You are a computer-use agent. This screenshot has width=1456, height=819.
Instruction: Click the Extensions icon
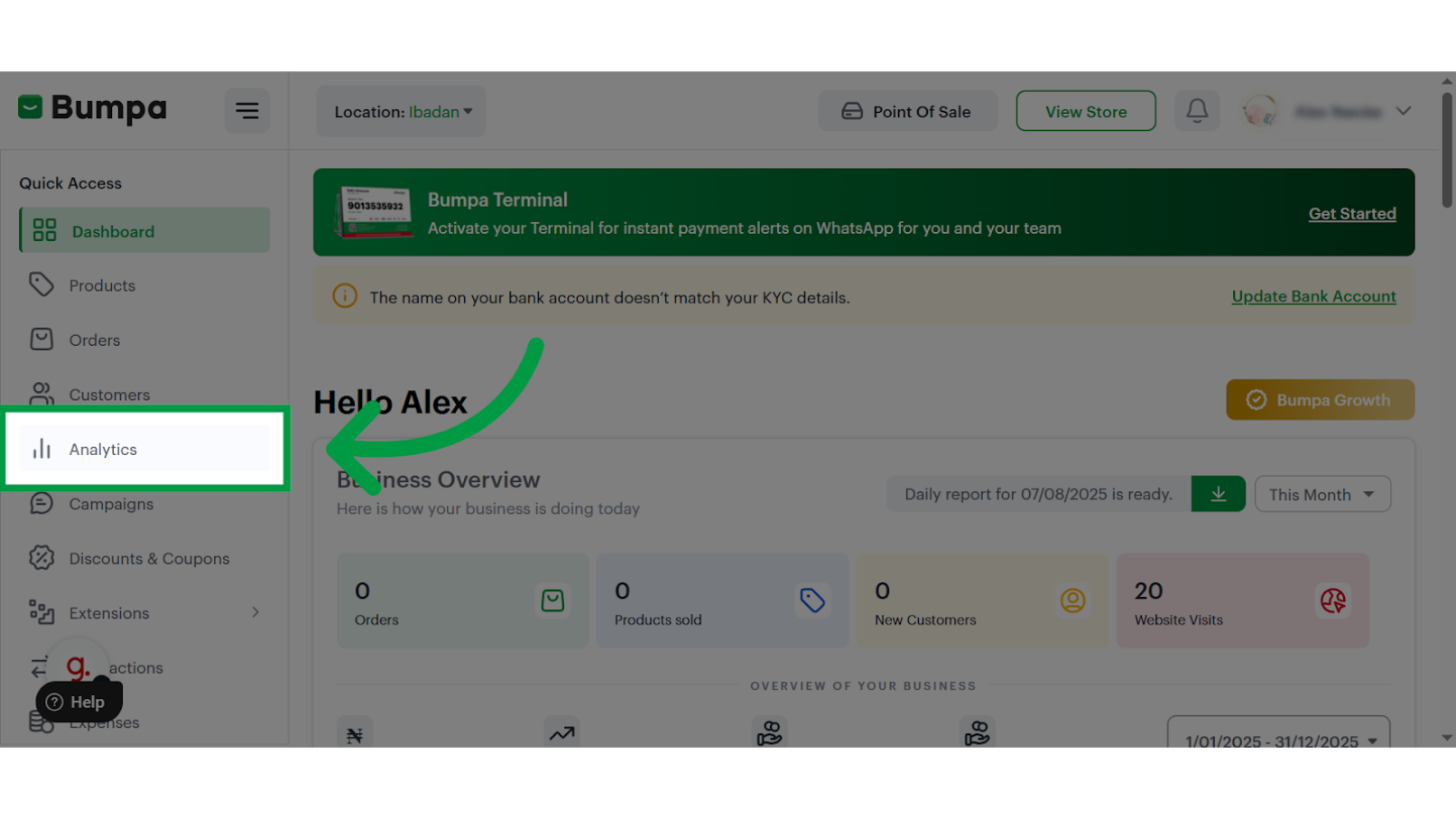point(42,612)
